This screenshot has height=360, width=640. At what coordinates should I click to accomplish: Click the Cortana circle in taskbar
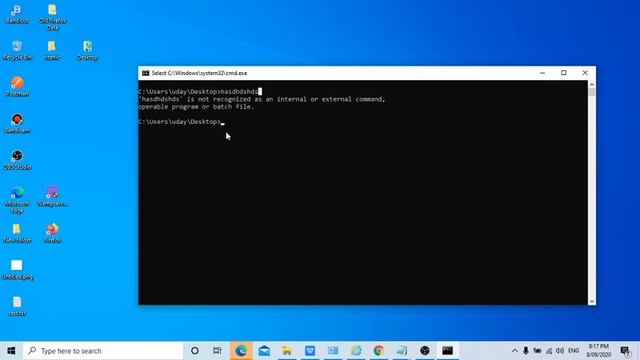195,351
